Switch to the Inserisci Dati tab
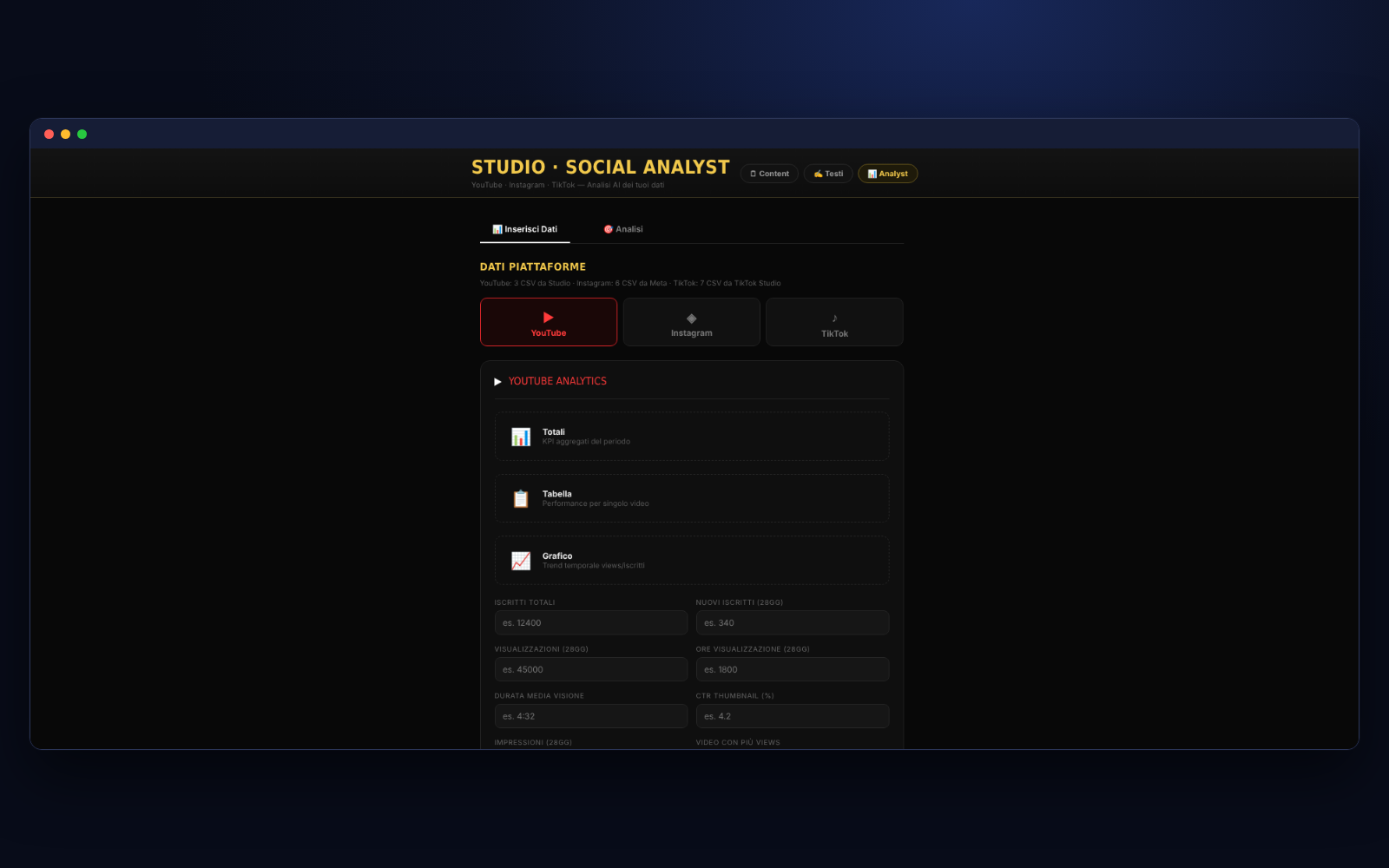The image size is (1389, 868). [x=525, y=229]
